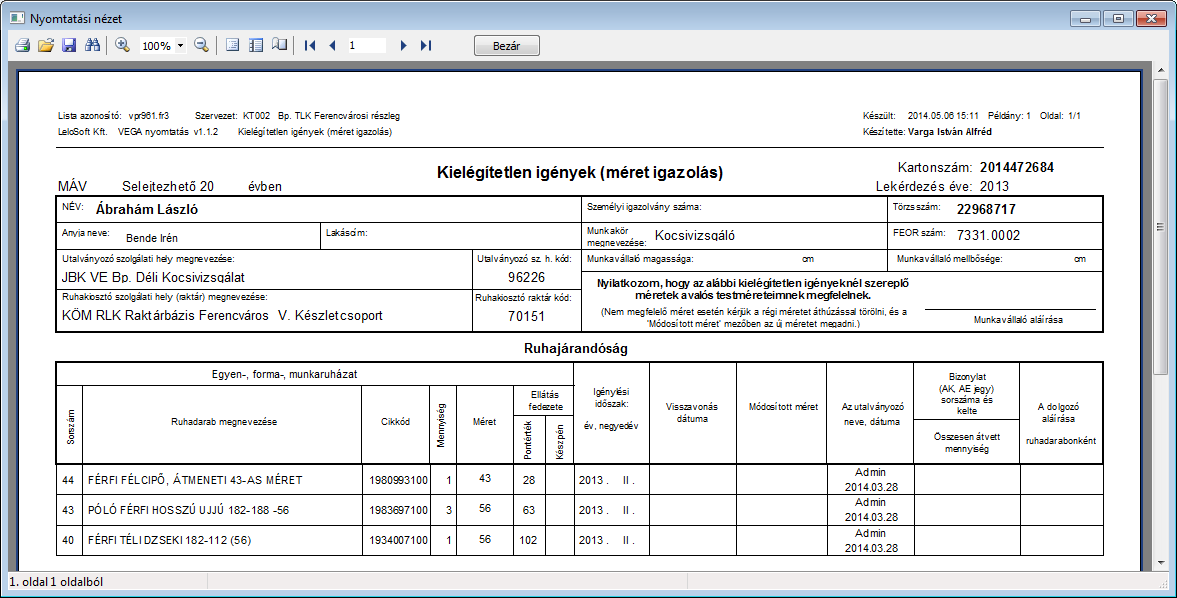Image resolution: width=1177 pixels, height=598 pixels.
Task: Click the vertical scrollbar of the preview
Action: pyautogui.click(x=1160, y=315)
